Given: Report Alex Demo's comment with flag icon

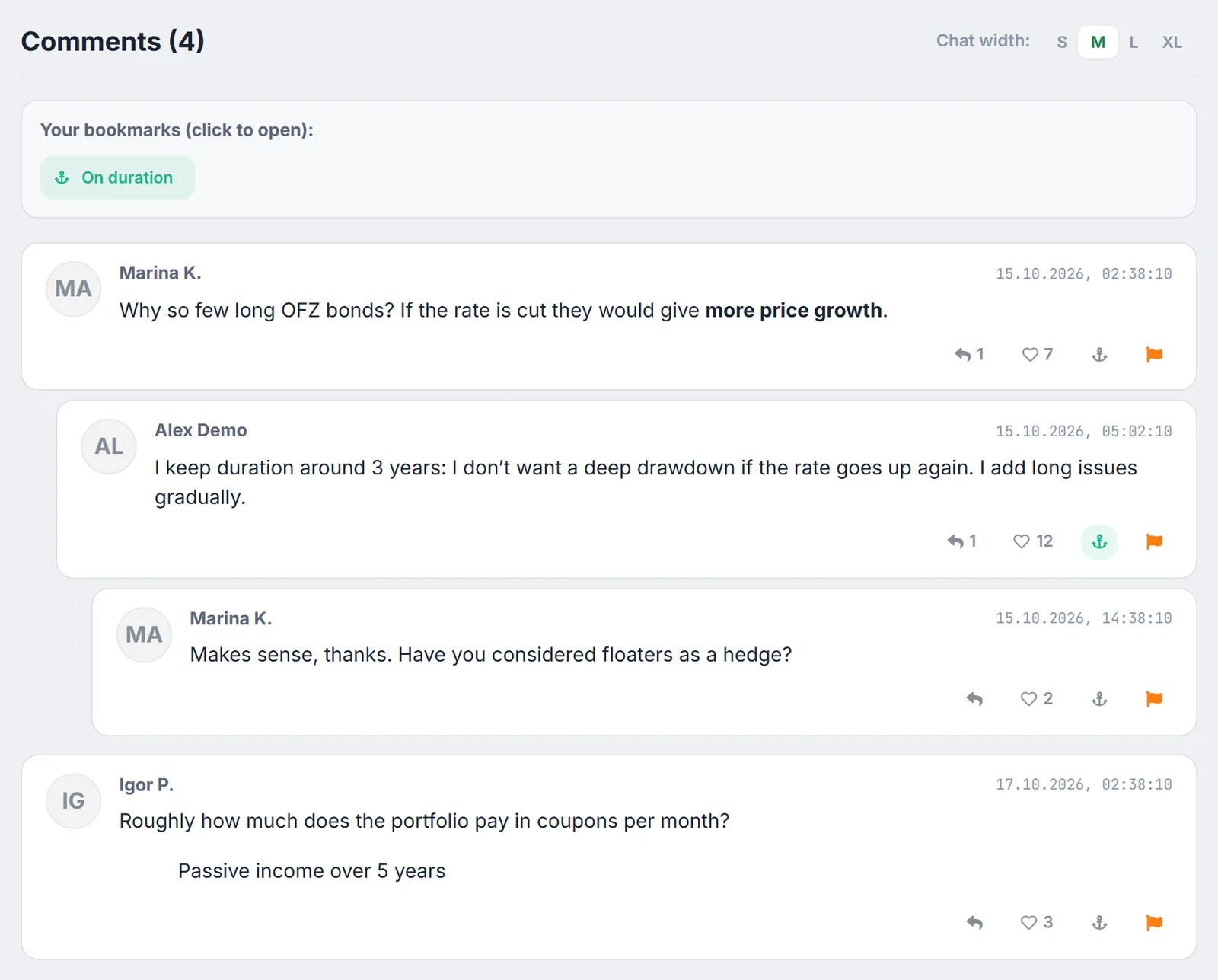Looking at the screenshot, I should click(x=1154, y=541).
